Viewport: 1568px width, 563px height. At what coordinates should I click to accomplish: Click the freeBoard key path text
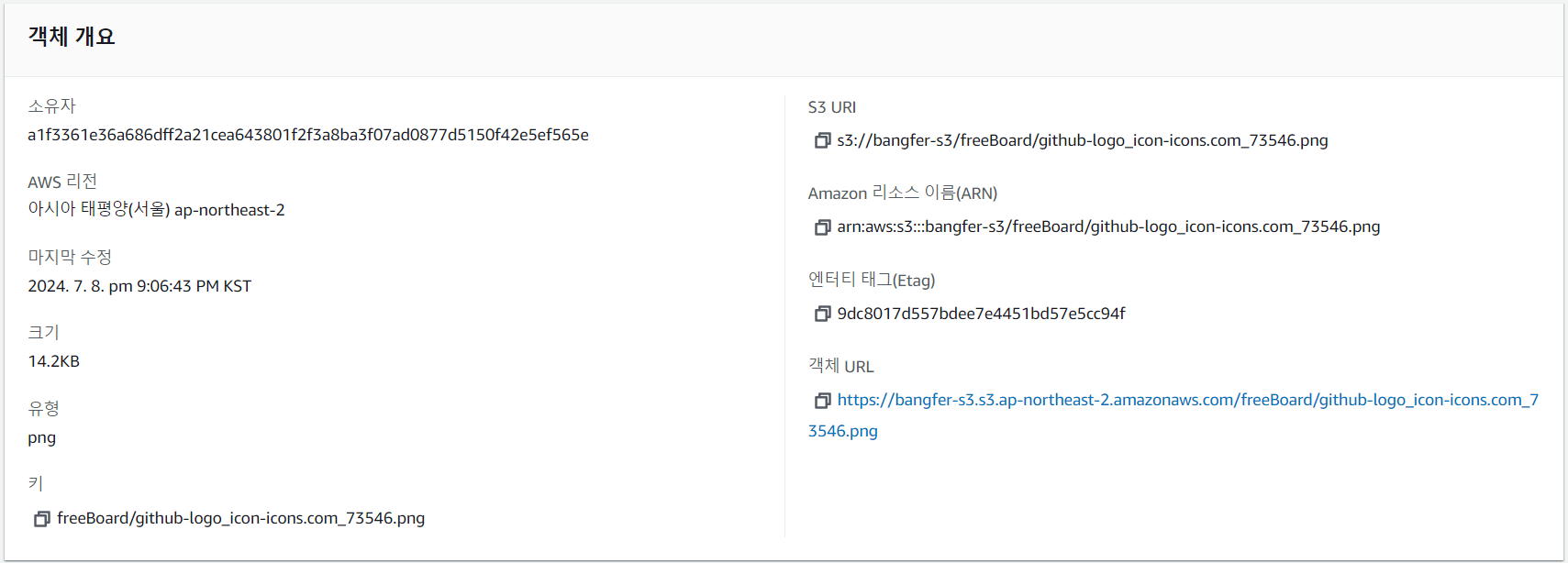coord(240,518)
